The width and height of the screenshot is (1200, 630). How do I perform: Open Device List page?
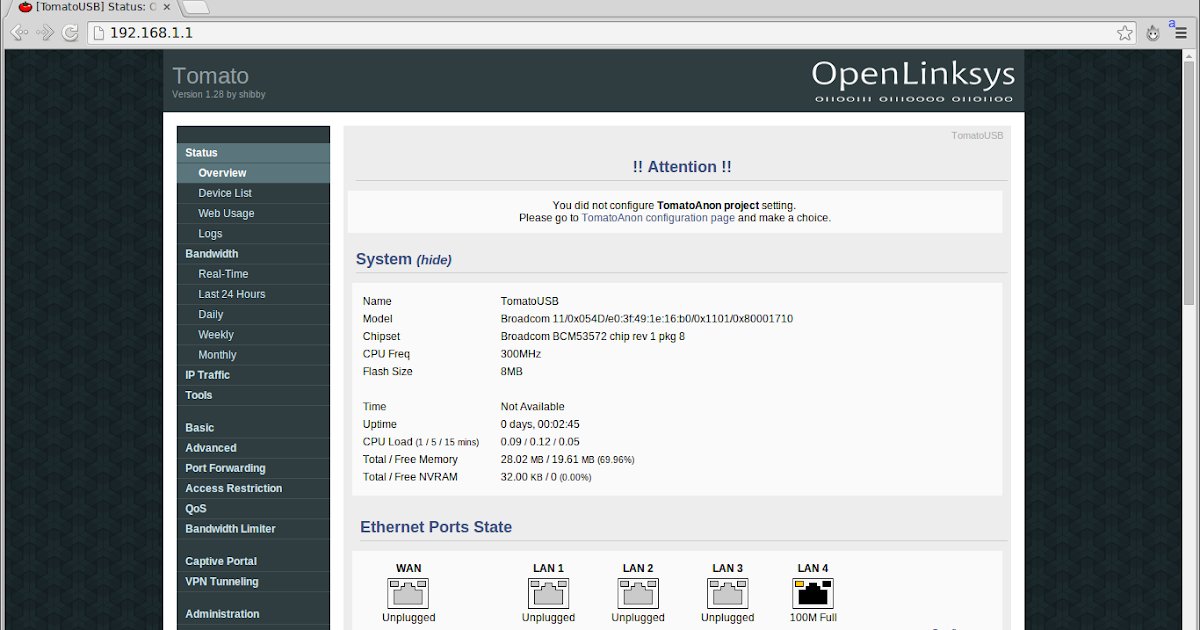[x=253, y=193]
